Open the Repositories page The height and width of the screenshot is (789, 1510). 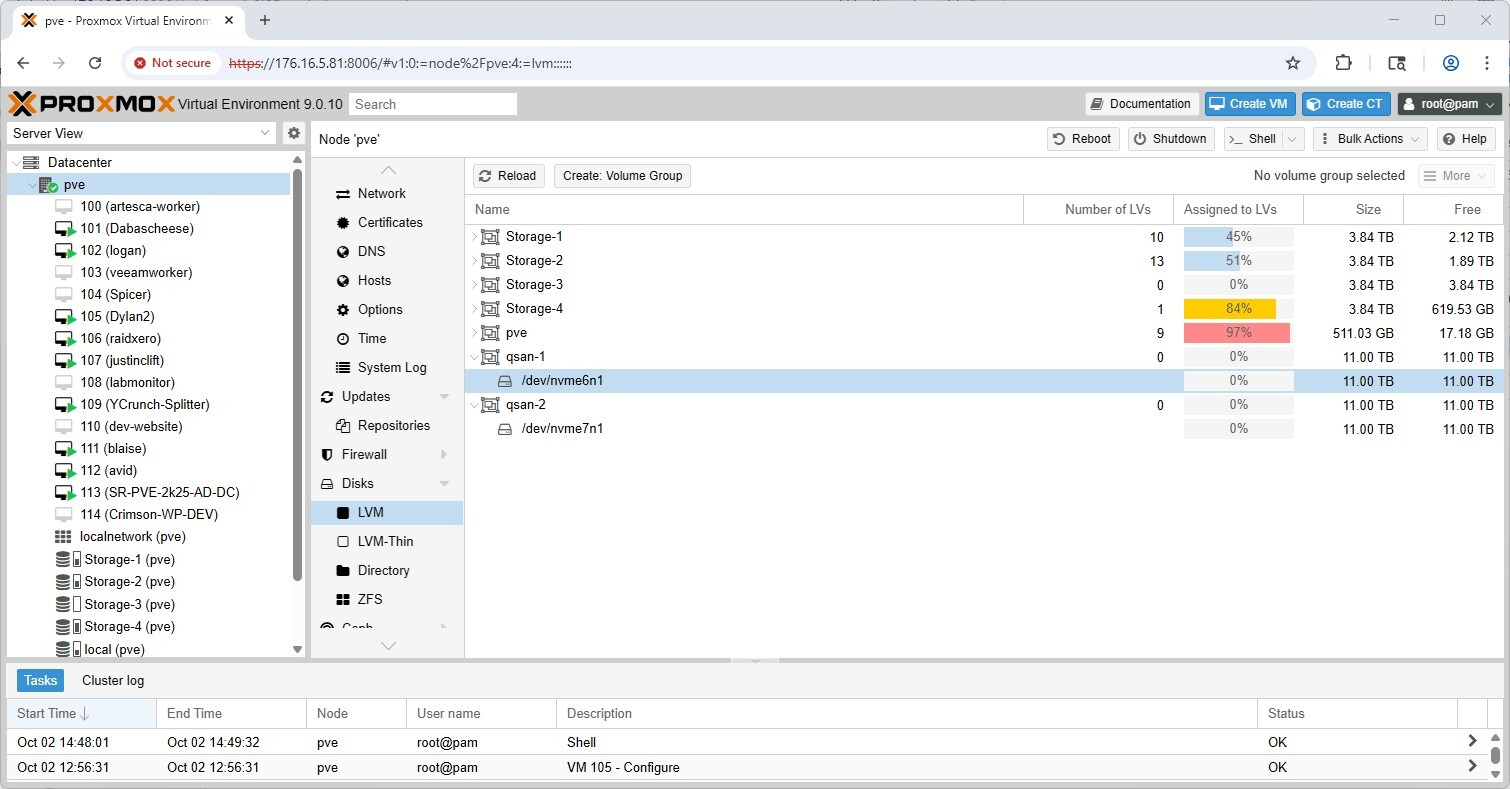393,425
